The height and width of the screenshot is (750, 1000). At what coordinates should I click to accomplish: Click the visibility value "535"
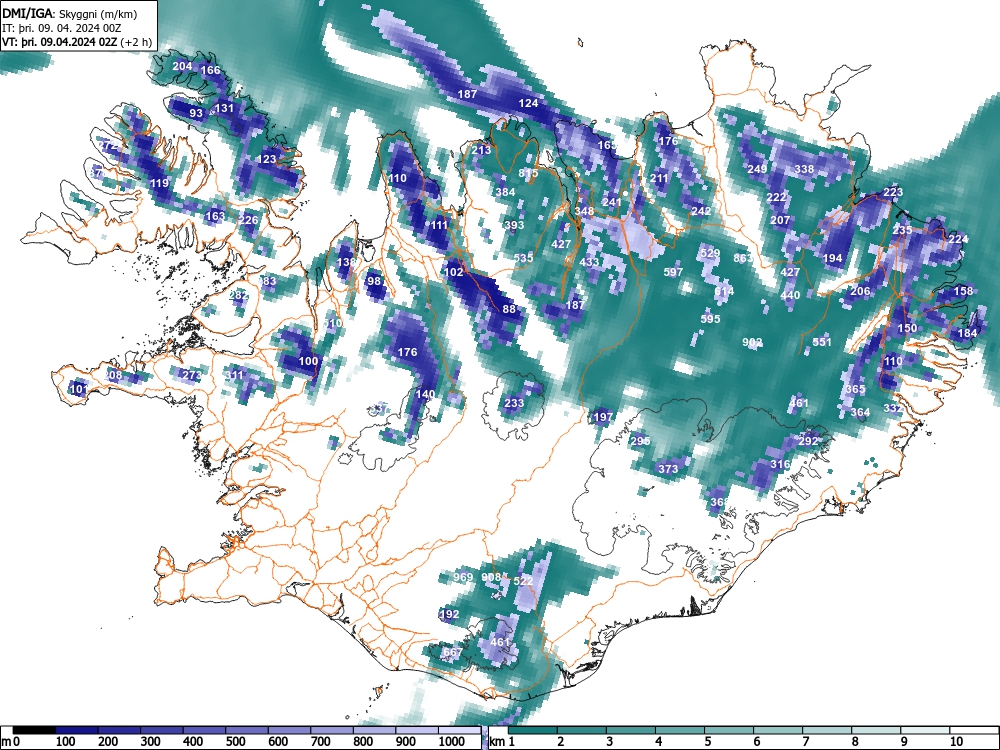click(523, 258)
